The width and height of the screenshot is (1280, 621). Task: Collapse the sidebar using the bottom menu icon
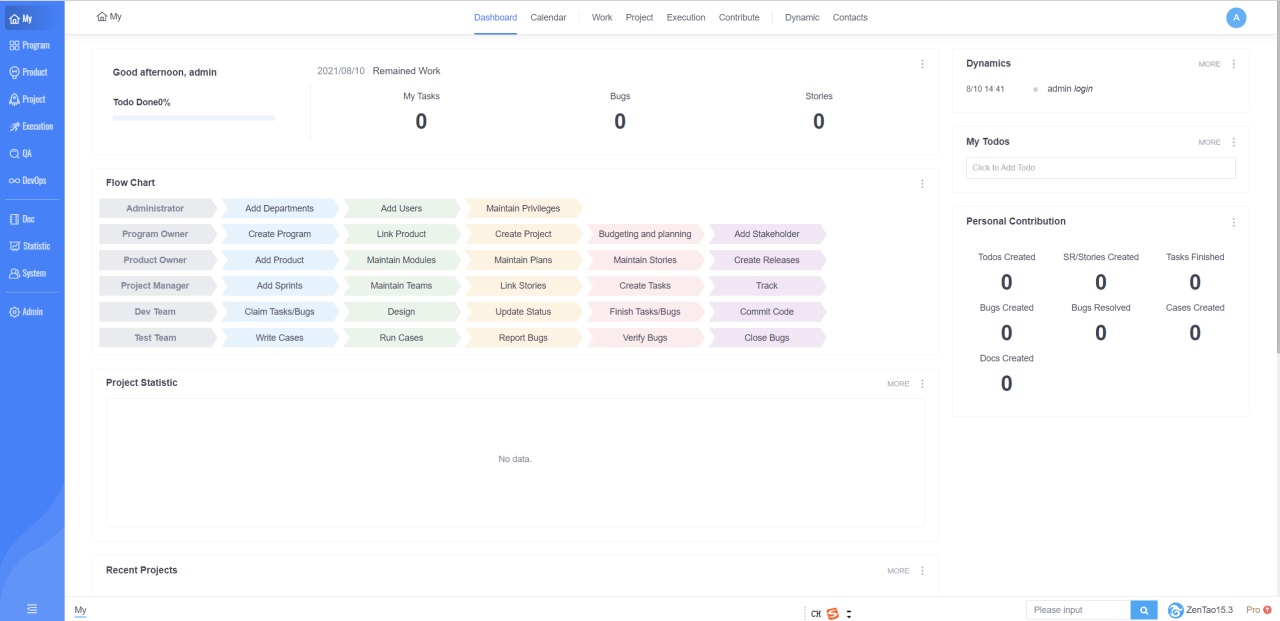click(x=32, y=609)
